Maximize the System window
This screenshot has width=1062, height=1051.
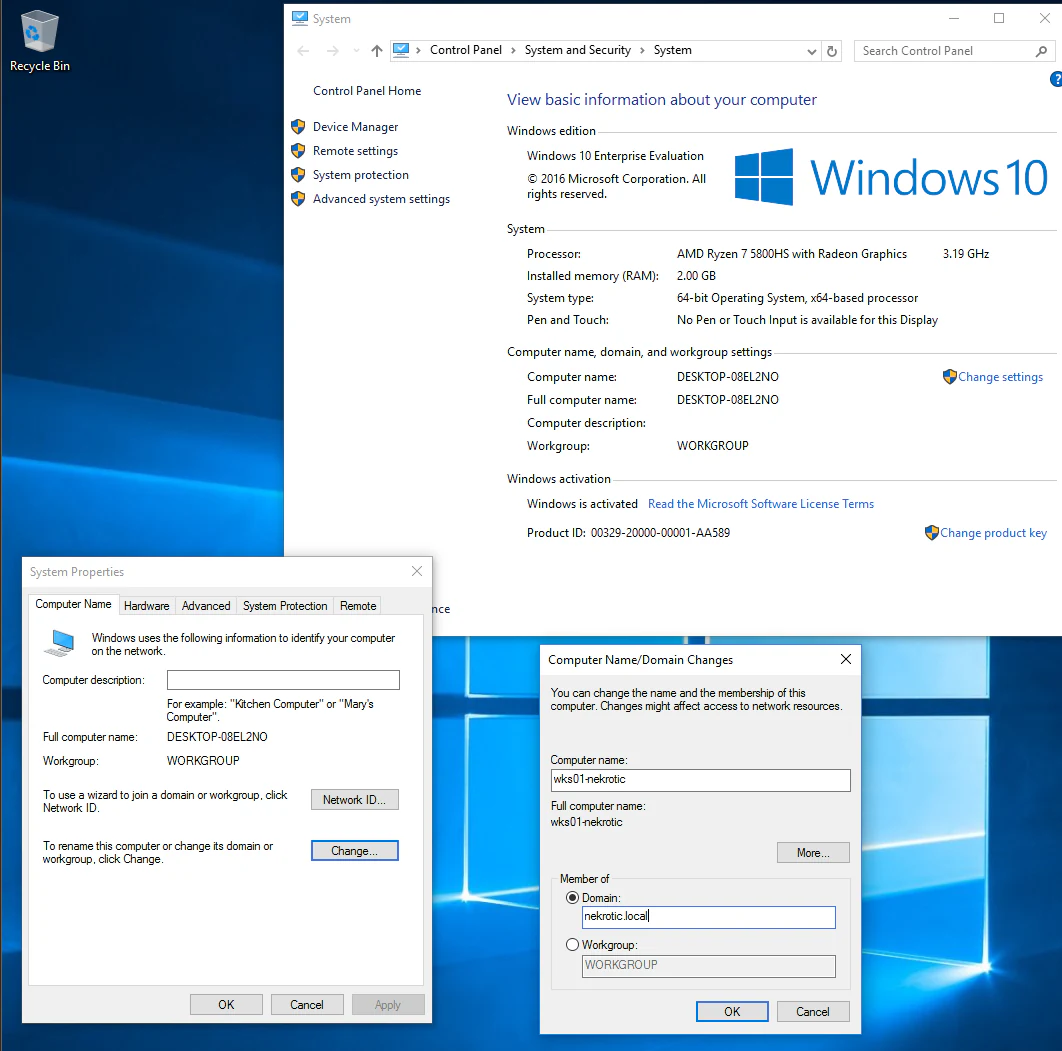999,18
